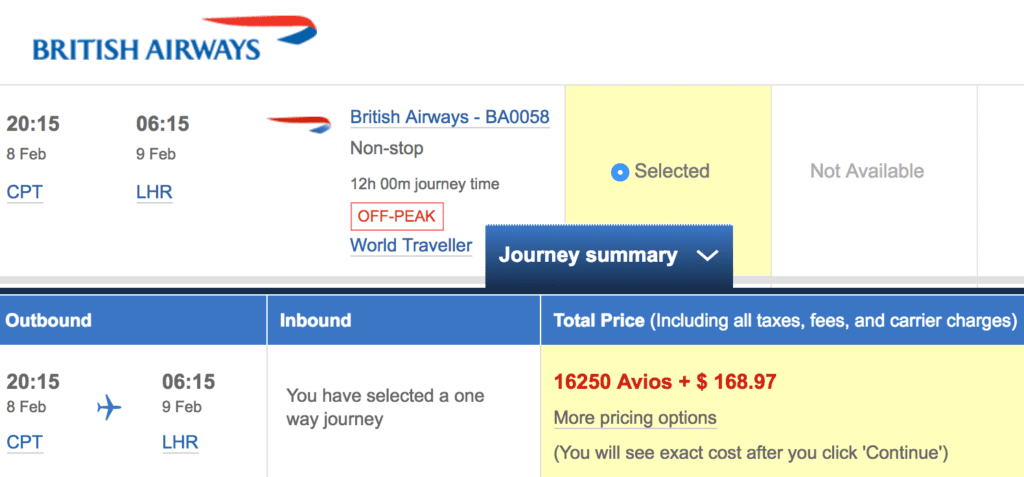The image size is (1024, 477).
Task: Click the Not Available fare cell
Action: click(866, 171)
